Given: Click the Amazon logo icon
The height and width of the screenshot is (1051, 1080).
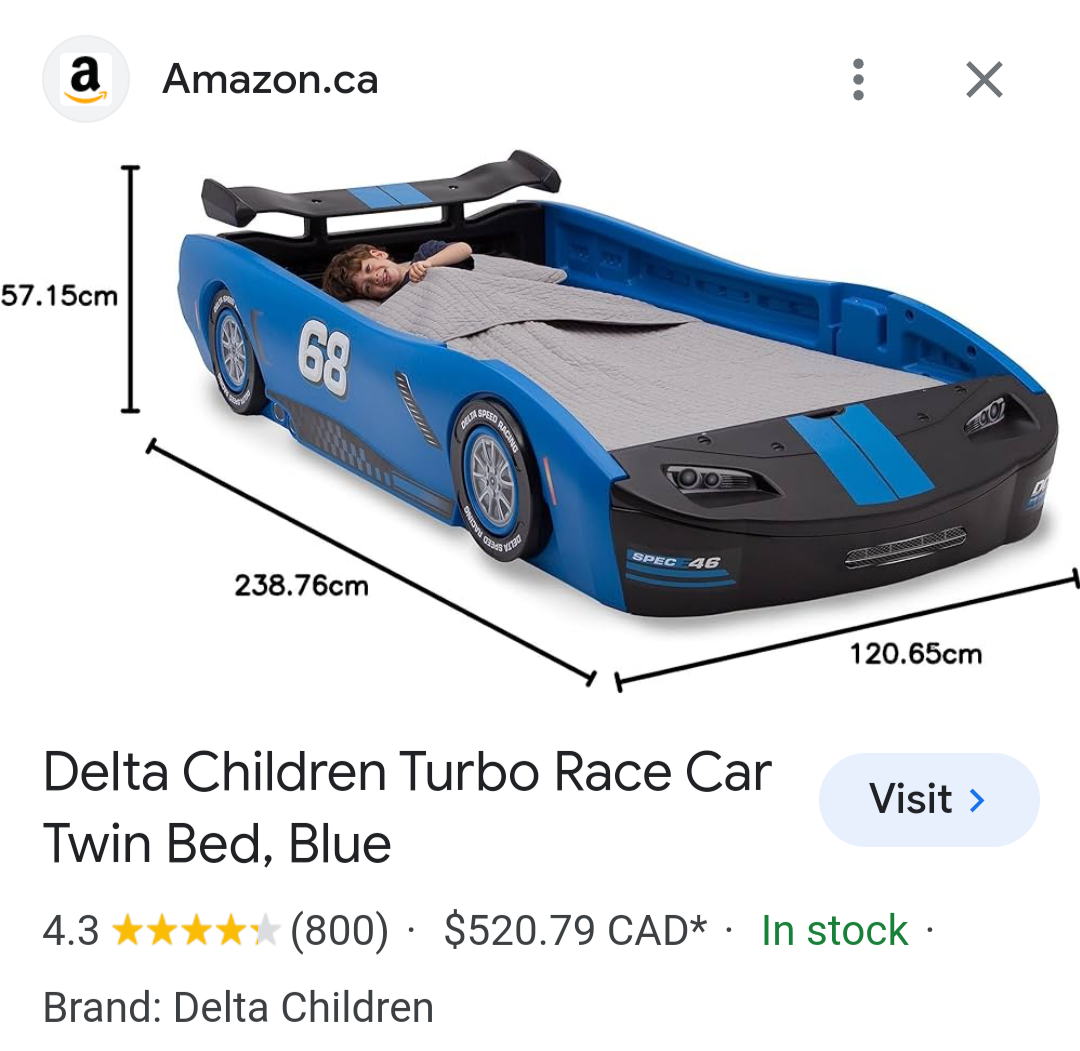Looking at the screenshot, I should (85, 79).
